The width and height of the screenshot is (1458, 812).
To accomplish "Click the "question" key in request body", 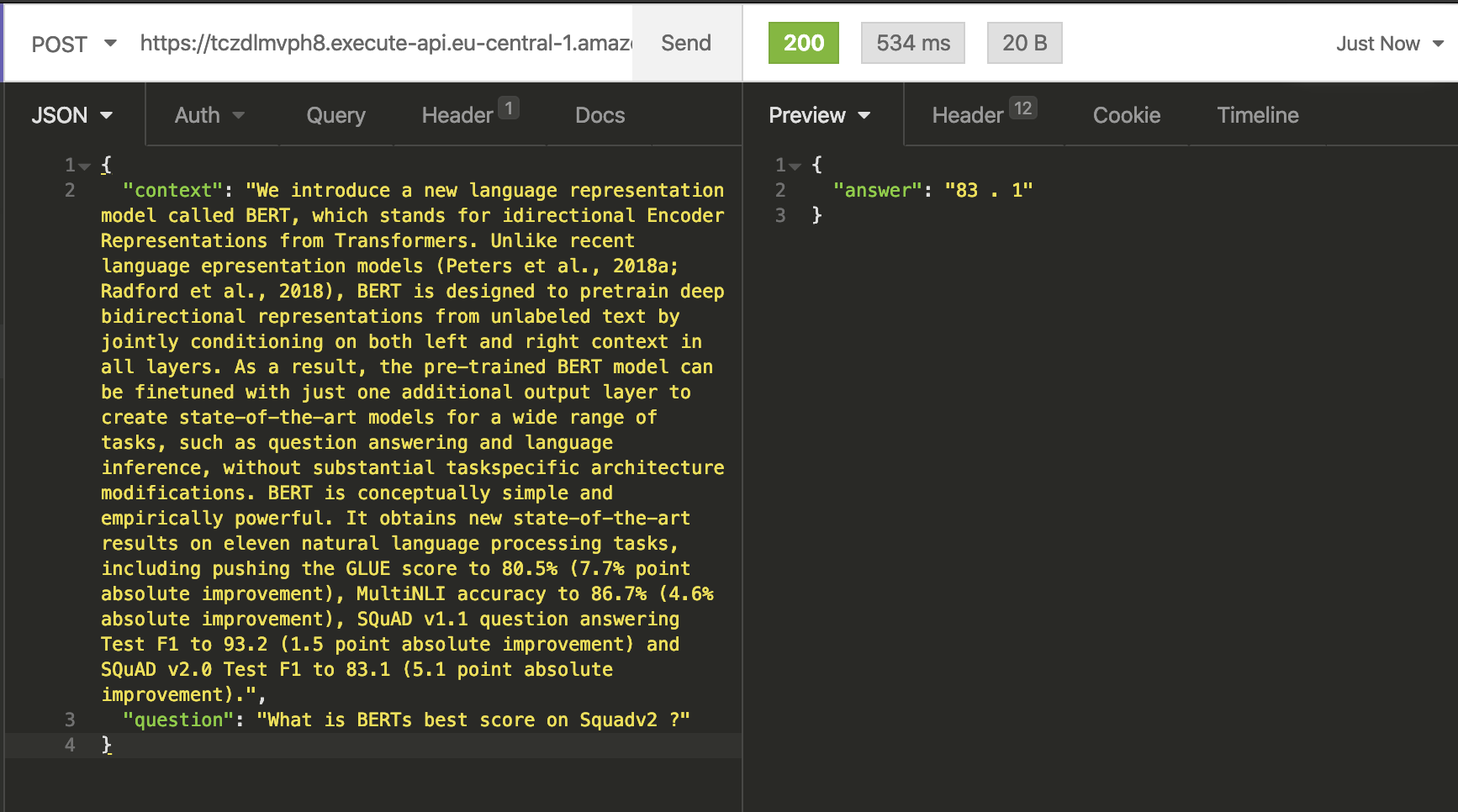I will [x=177, y=720].
